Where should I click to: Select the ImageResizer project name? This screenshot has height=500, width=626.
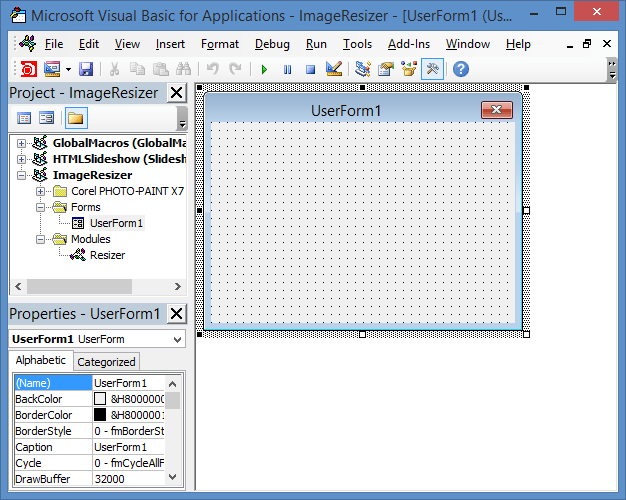[x=92, y=175]
